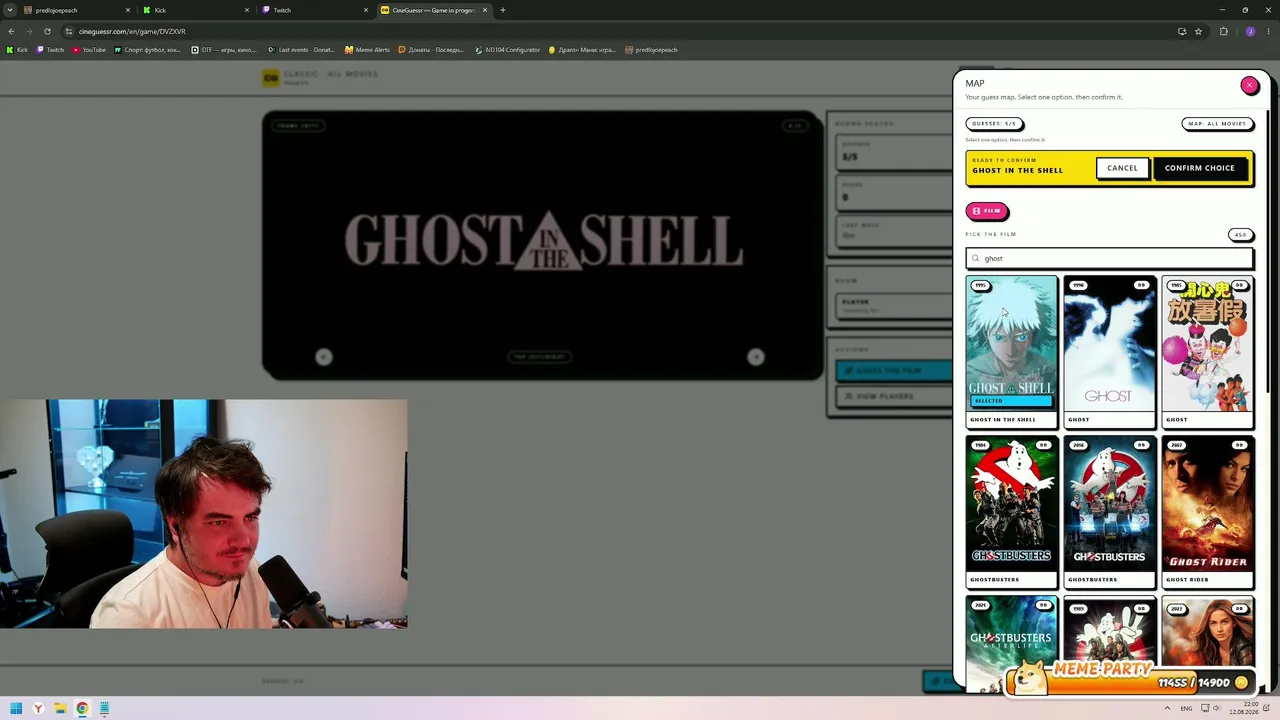The image size is (1280, 720).
Task: Open the taskbar clock and calendar
Action: [1246, 708]
